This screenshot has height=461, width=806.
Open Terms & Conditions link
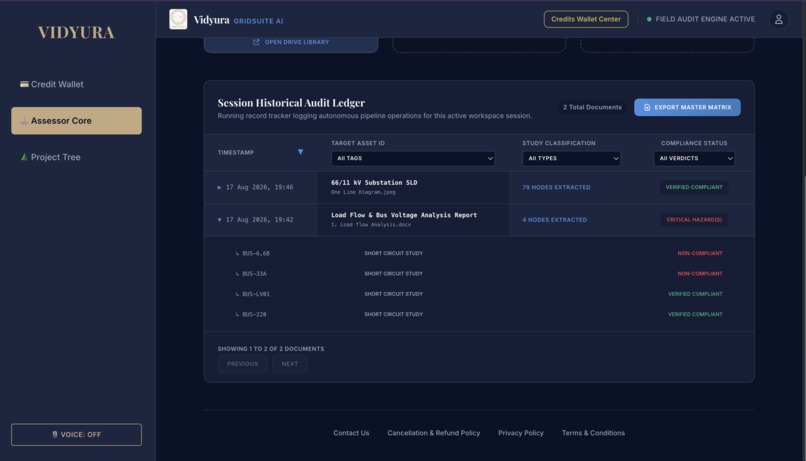tap(593, 433)
